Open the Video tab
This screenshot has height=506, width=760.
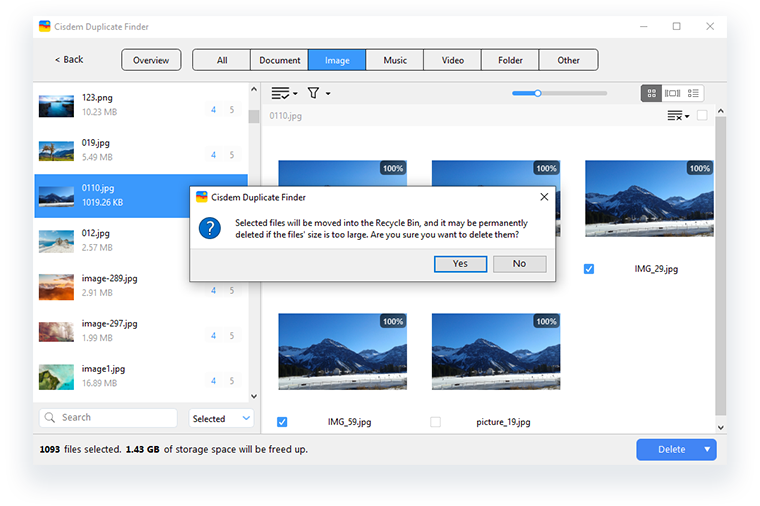point(453,60)
